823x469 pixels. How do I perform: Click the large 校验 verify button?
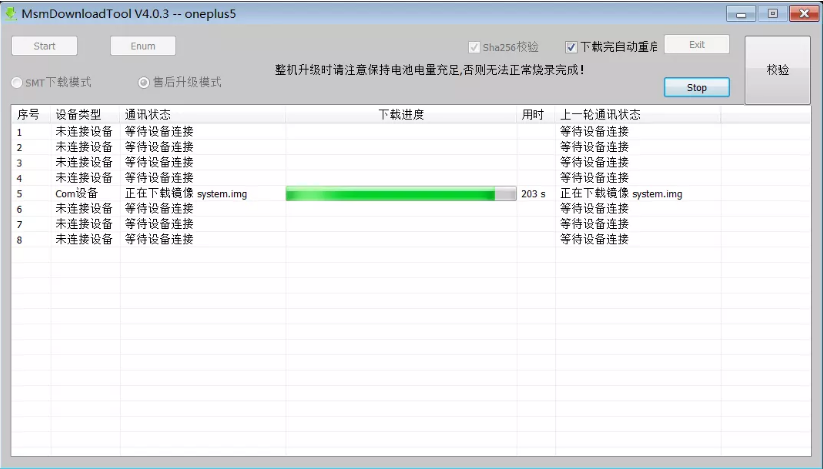click(777, 70)
